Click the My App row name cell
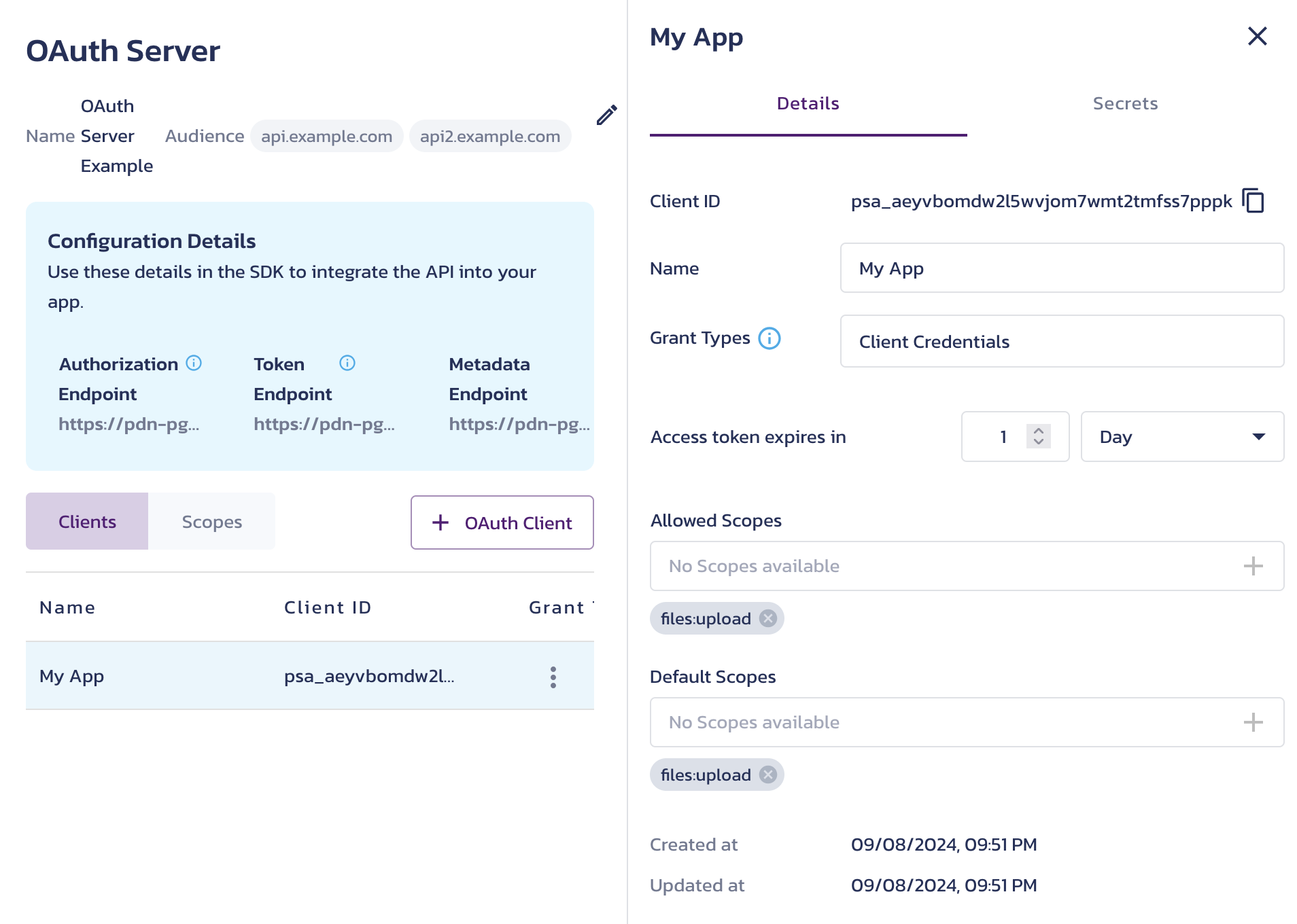1297x924 pixels. [72, 676]
